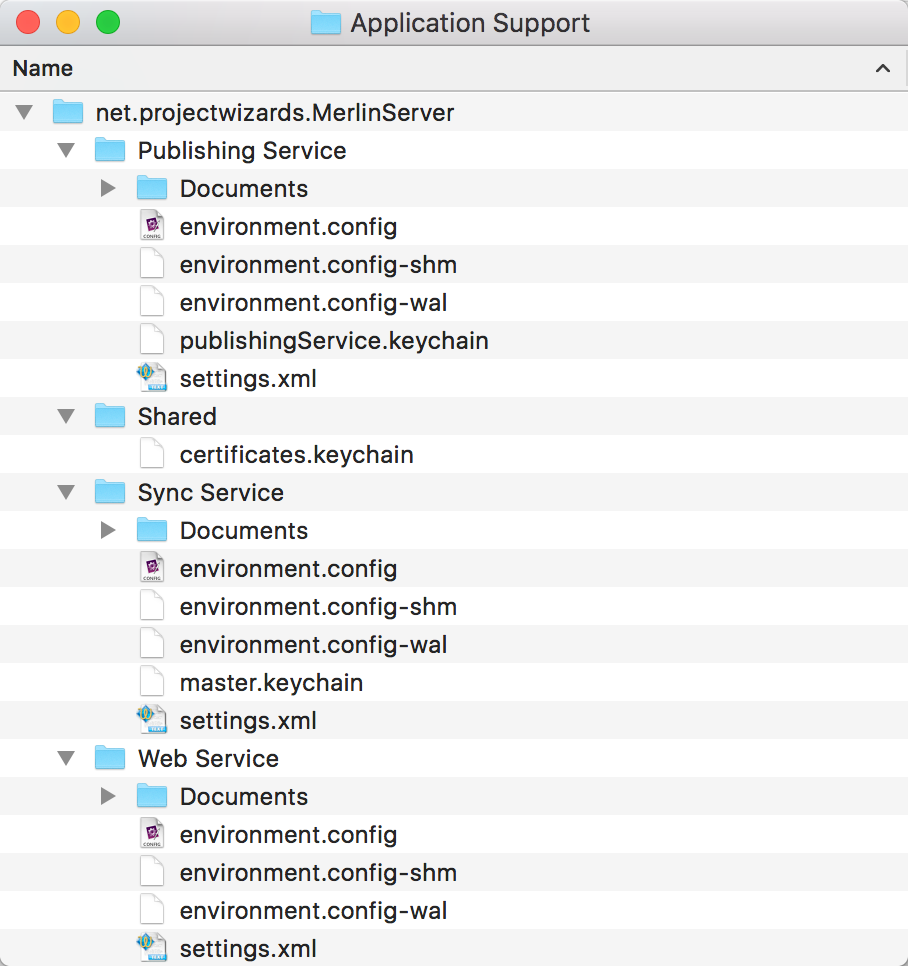Select settings.xml name in Sync Service
Image resolution: width=908 pixels, height=966 pixels.
pos(248,721)
